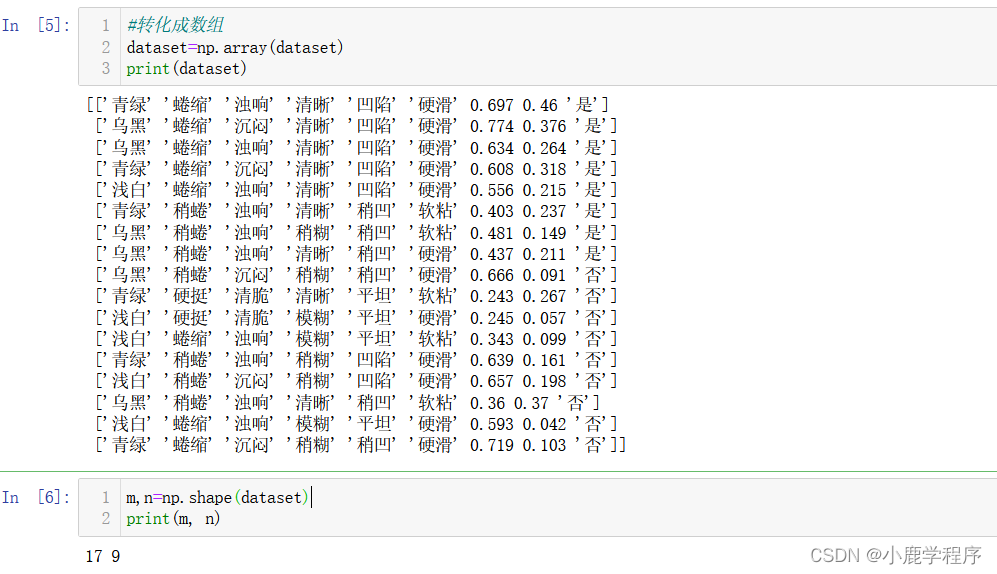Click output value 0.243
Viewport: 997px width, 574px height.
492,296
